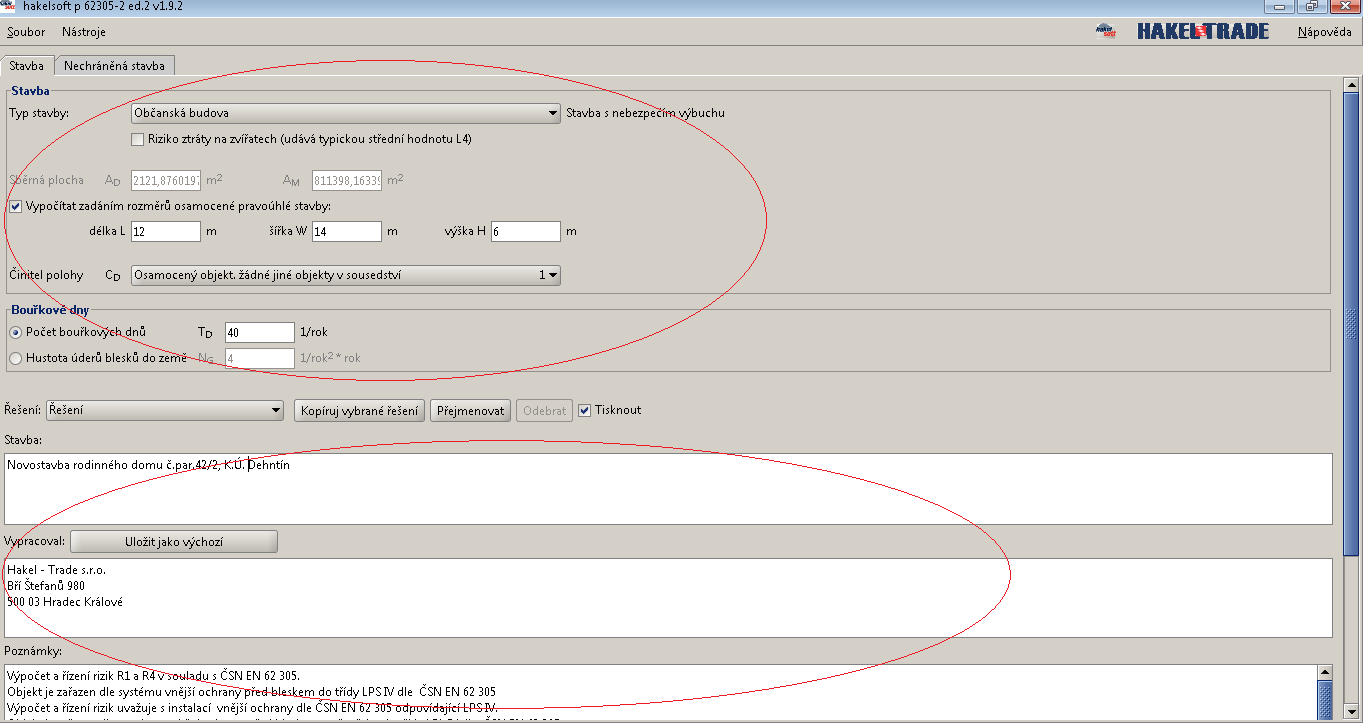The image size is (1365, 723).
Task: Toggle Vypočítat zadáním rozměrů checkbox
Action: pos(15,206)
